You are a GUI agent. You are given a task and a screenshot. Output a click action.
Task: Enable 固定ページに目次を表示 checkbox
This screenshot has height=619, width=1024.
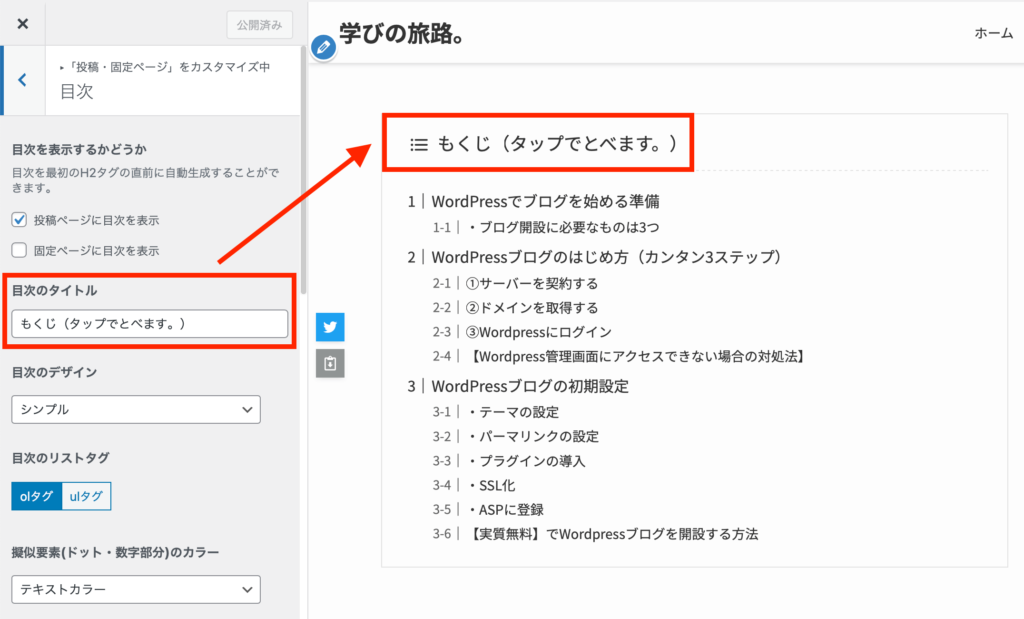[20, 250]
